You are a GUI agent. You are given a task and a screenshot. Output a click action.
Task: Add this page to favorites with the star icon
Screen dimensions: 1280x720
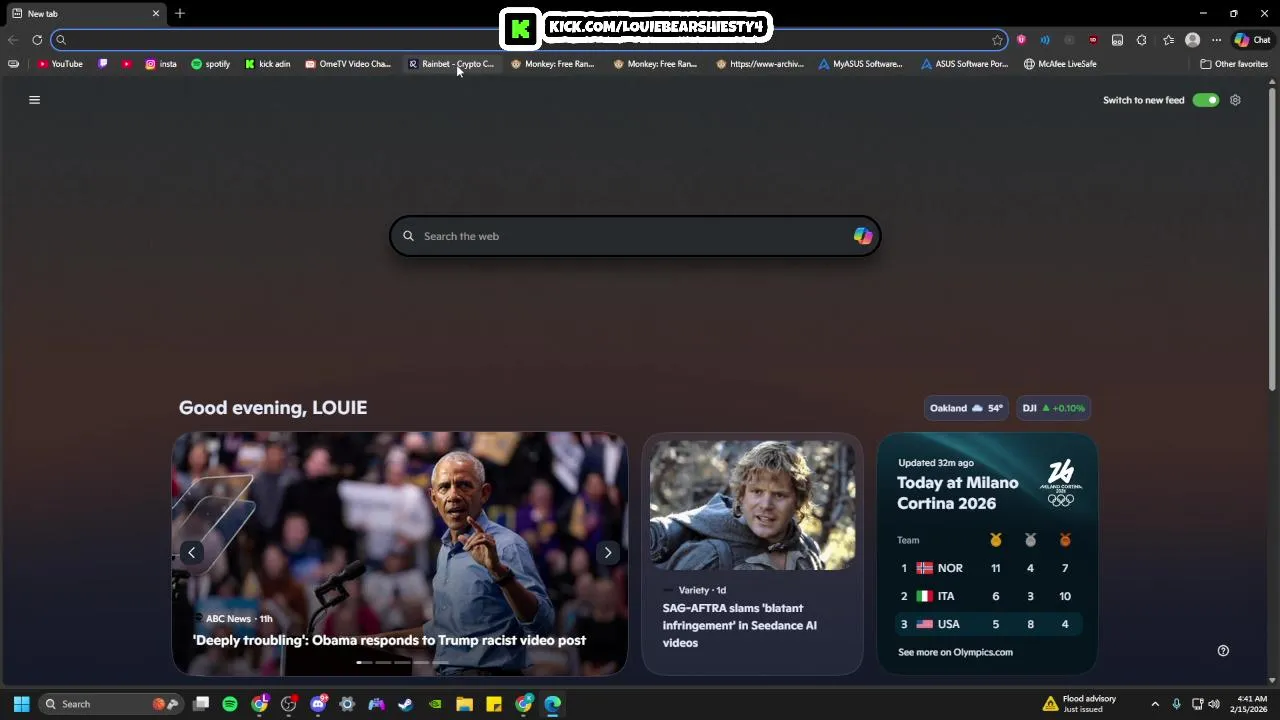pos(997,40)
